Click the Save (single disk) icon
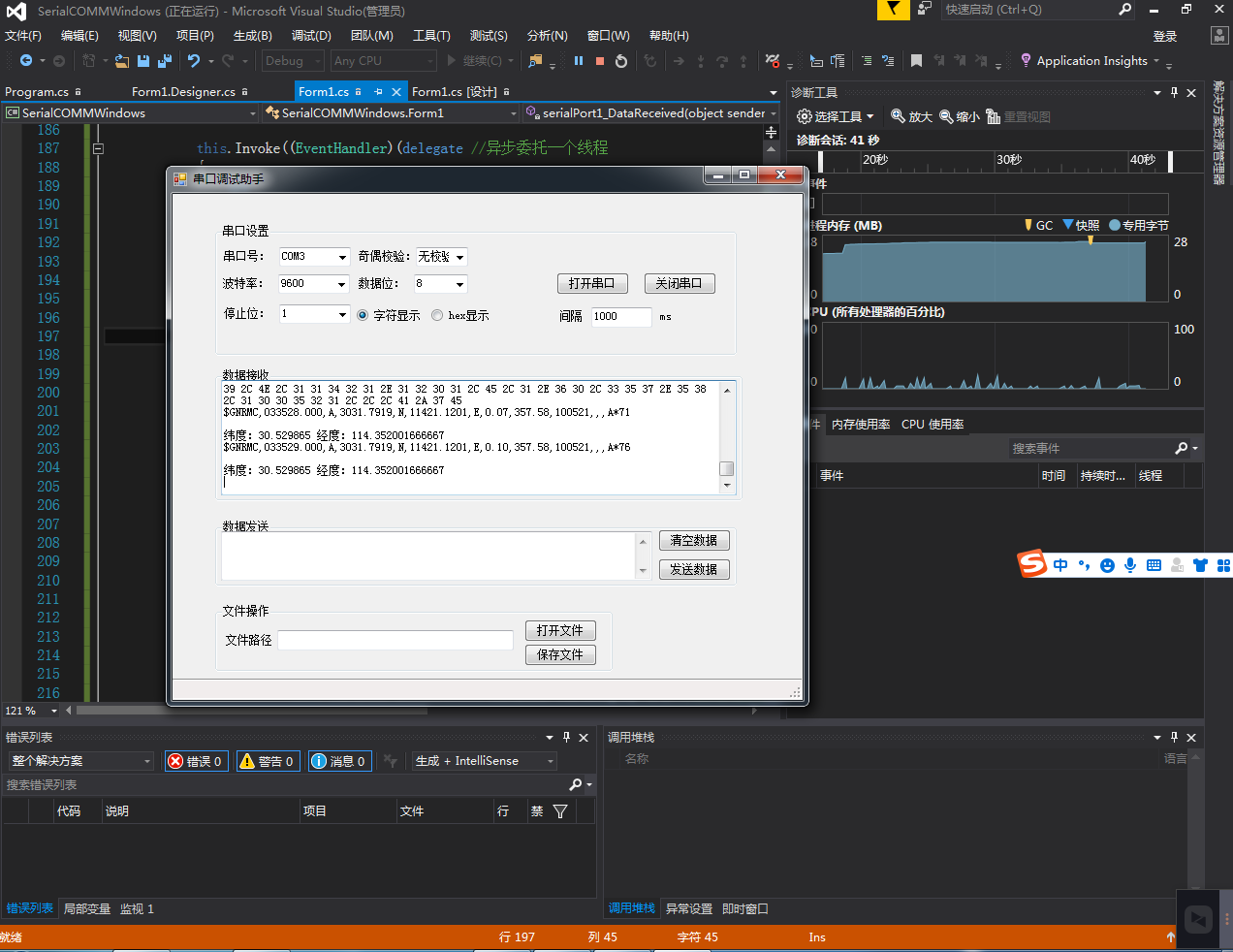 [x=143, y=61]
